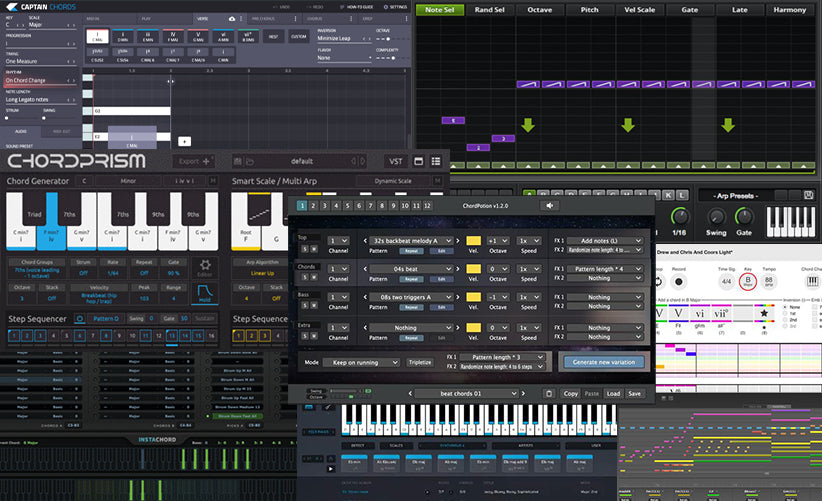Click the 4/4 time signature icon
The image size is (822, 501).
[726, 281]
